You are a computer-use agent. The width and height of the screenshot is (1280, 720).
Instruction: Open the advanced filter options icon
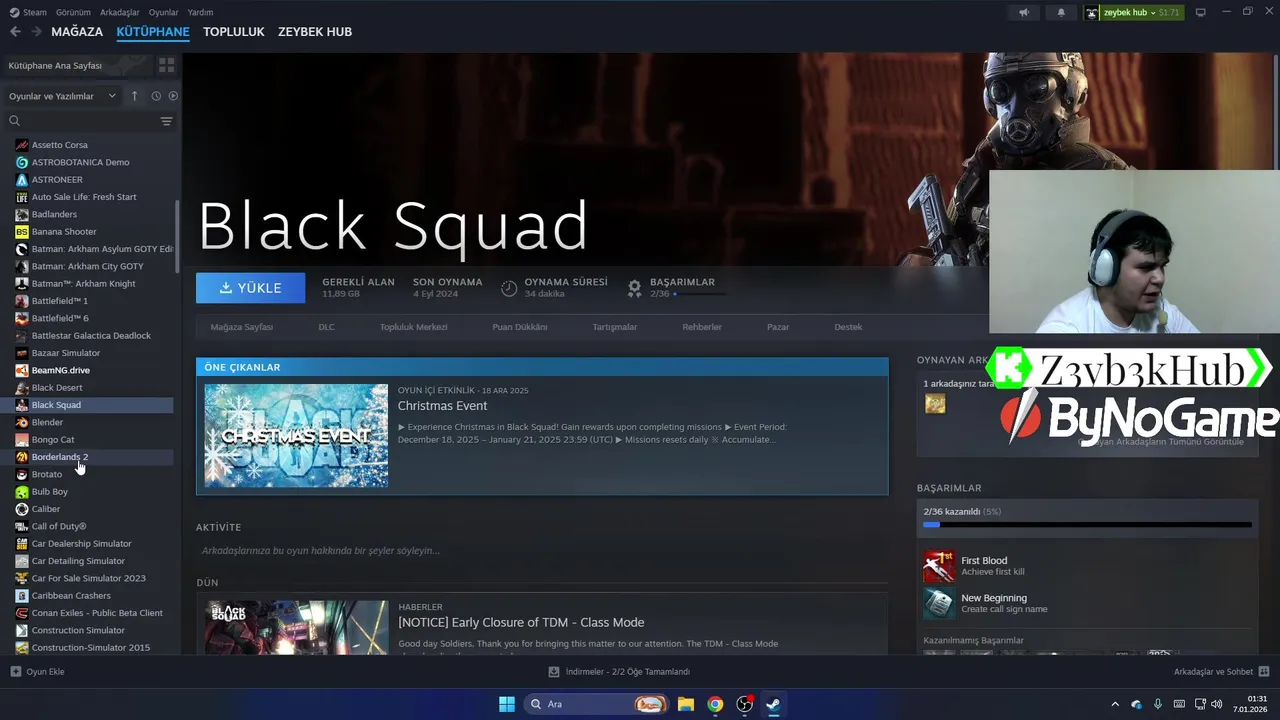(x=166, y=121)
